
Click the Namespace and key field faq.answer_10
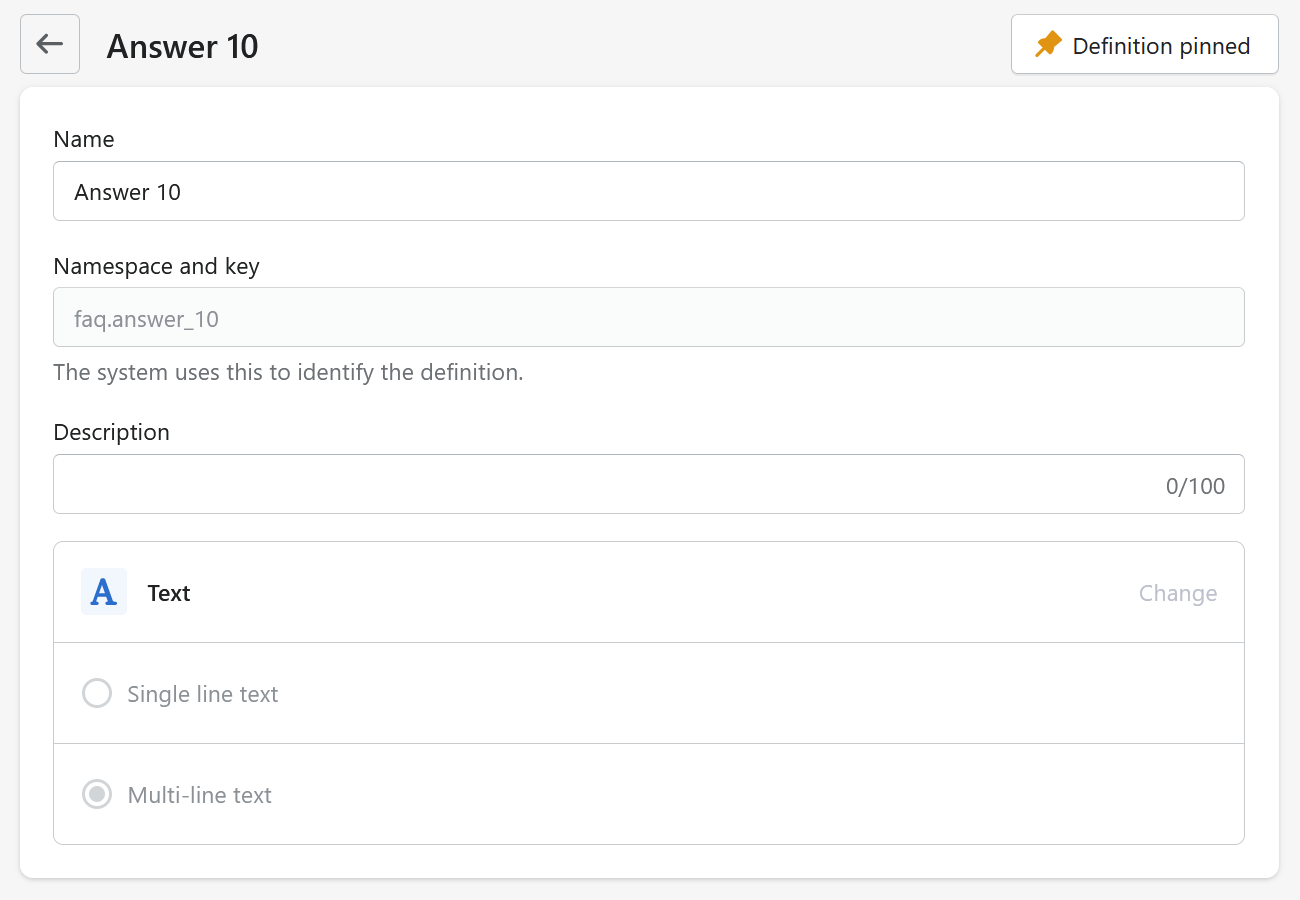click(649, 317)
